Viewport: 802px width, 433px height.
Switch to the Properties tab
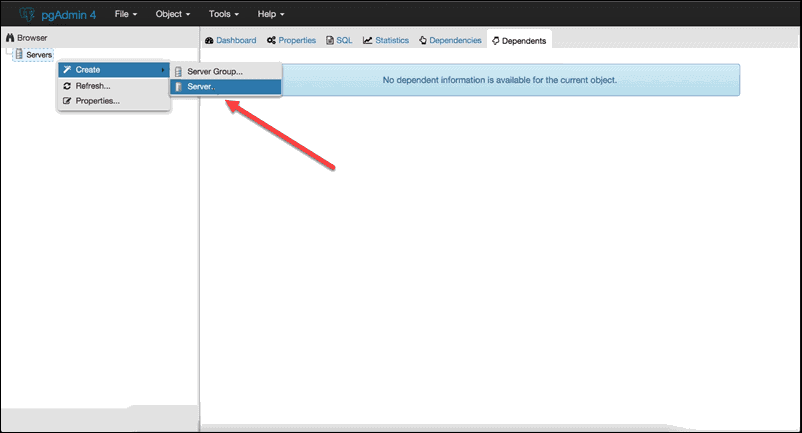pyautogui.click(x=291, y=40)
